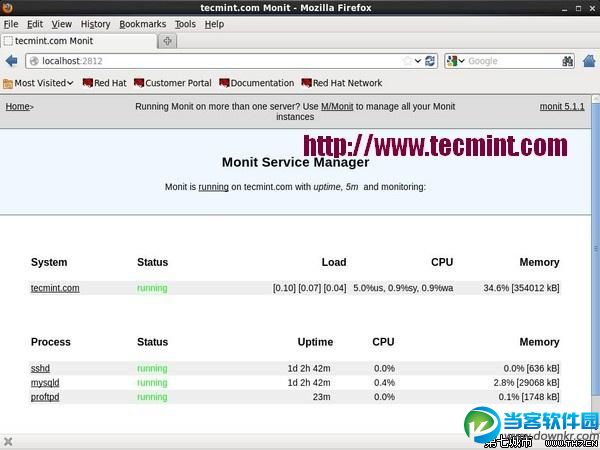Click the bookmark star icon in URL bar
The height and width of the screenshot is (450, 600).
coord(408,60)
